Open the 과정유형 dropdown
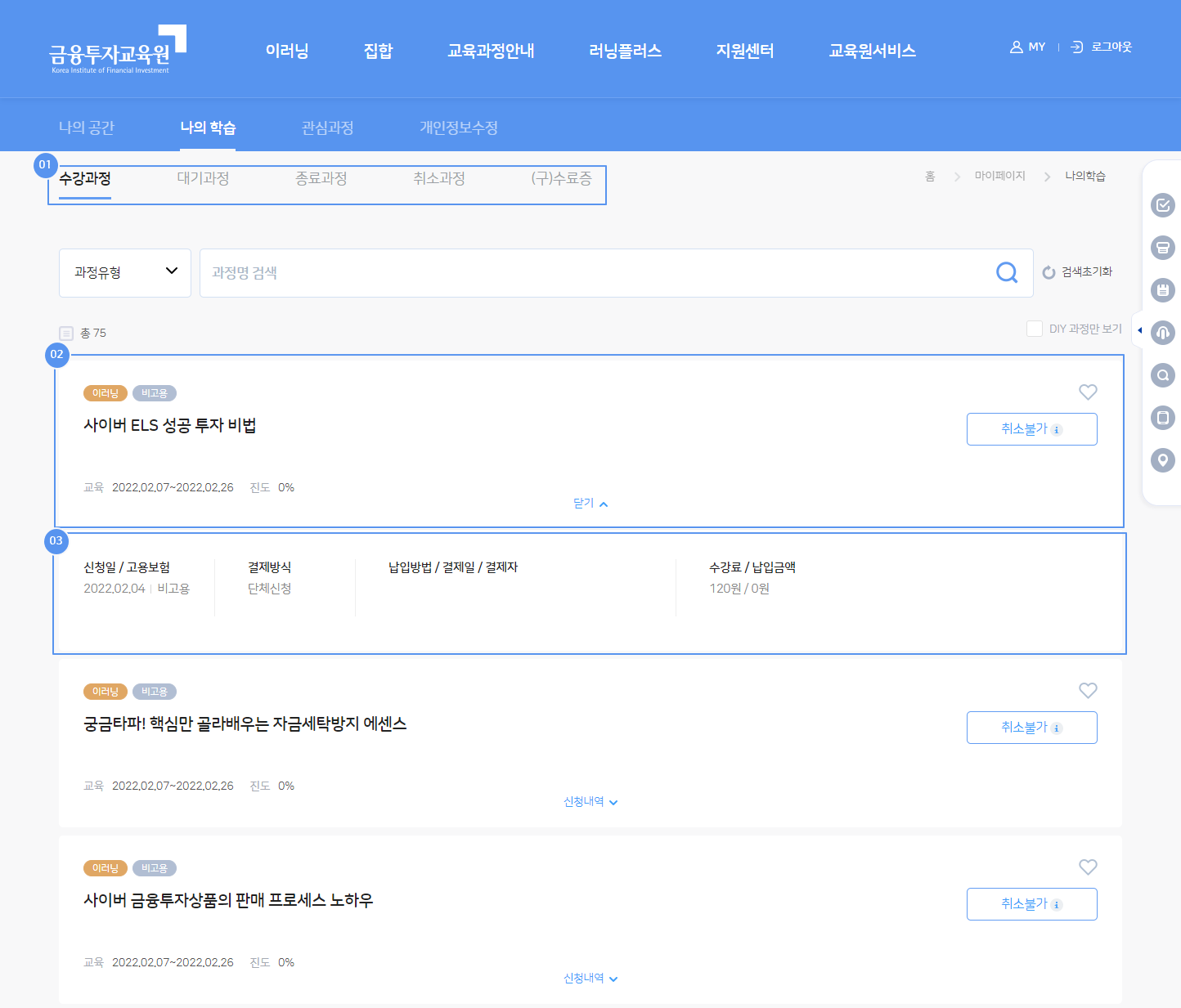The width and height of the screenshot is (1181, 1008). pyautogui.click(x=125, y=272)
